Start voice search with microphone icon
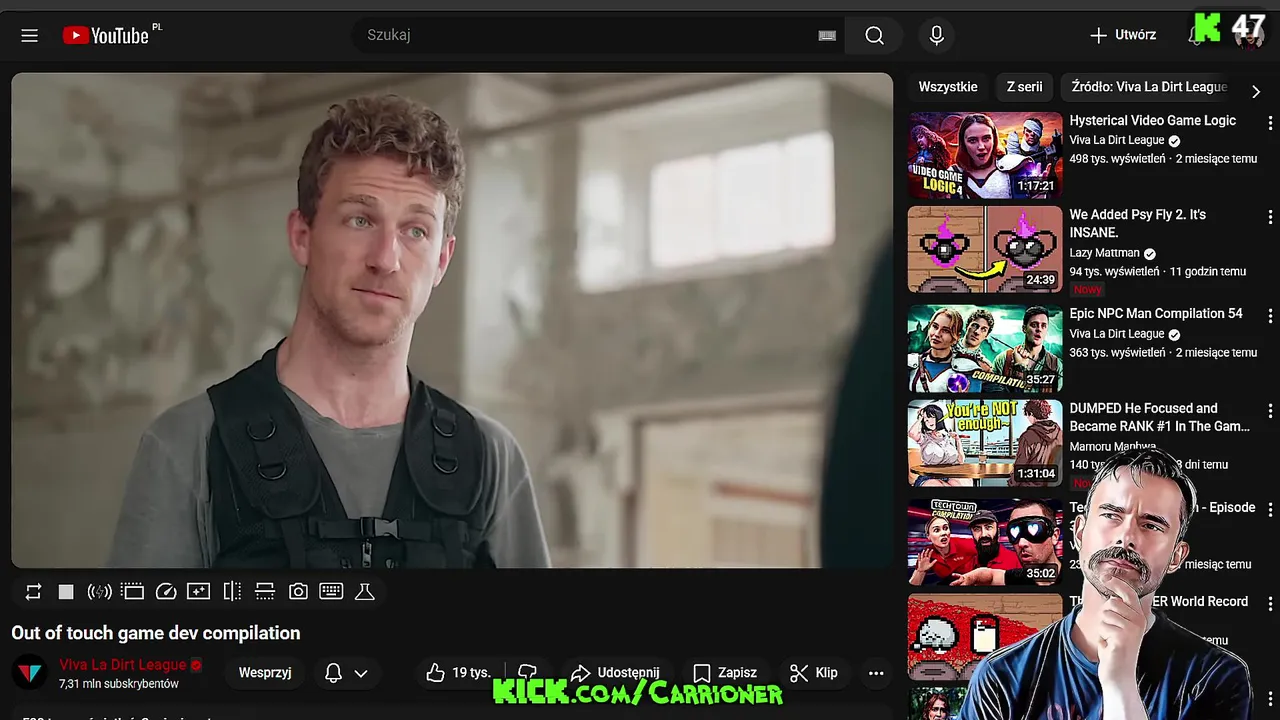The width and height of the screenshot is (1280, 720). pos(936,36)
